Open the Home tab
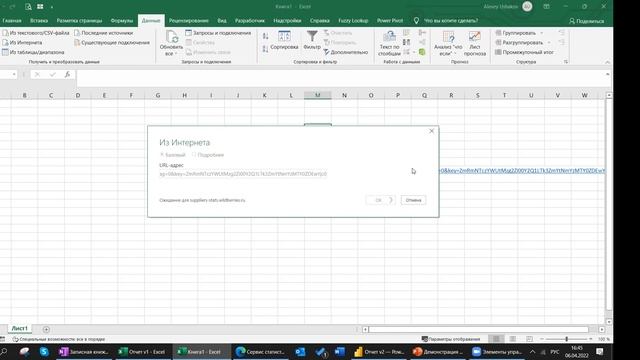Image resolution: width=640 pixels, height=360 pixels. pos(12,20)
